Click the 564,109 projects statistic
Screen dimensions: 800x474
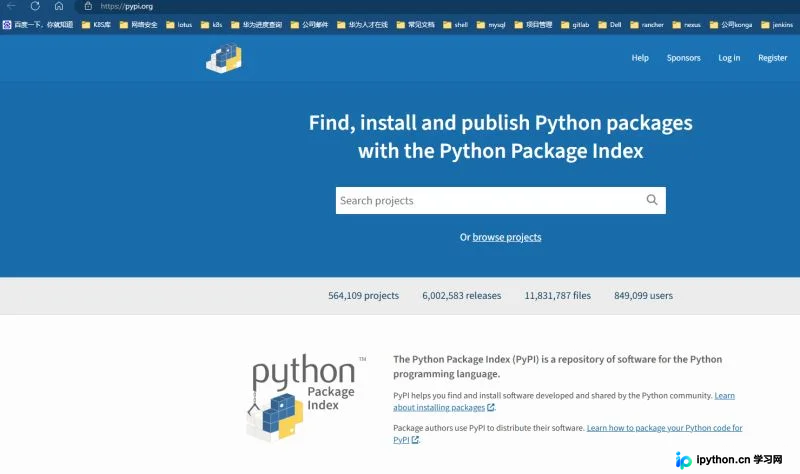(x=363, y=295)
